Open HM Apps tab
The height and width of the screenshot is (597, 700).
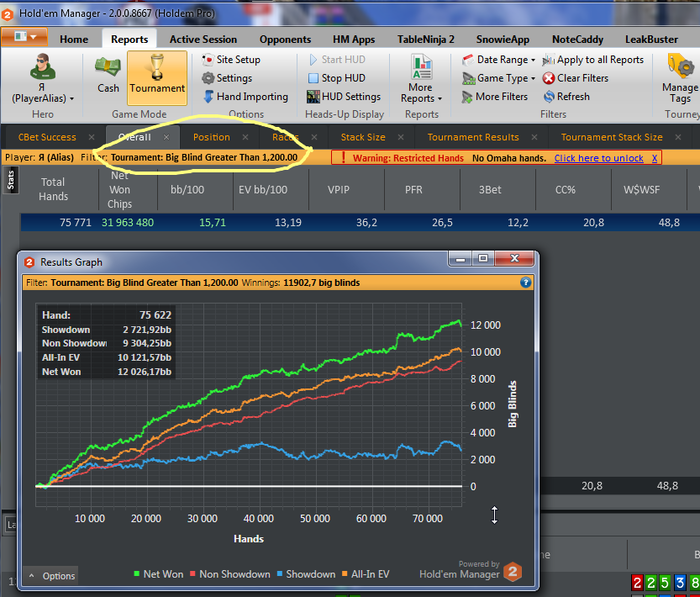point(354,39)
